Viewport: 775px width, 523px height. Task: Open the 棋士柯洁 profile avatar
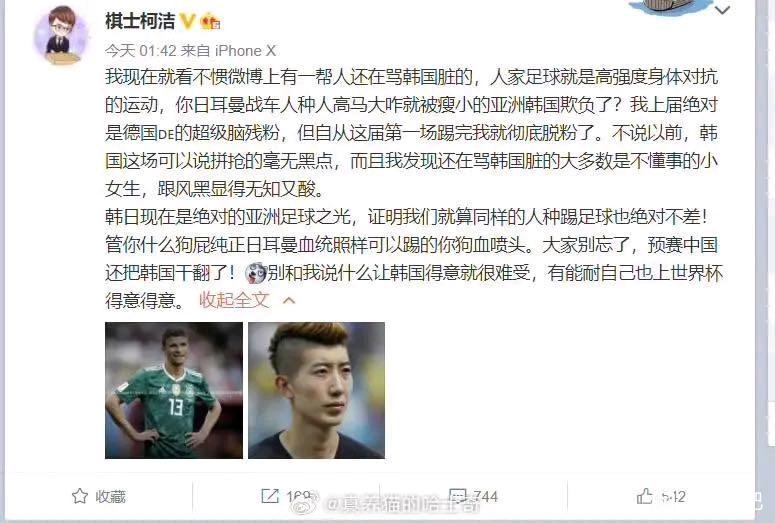tap(61, 36)
